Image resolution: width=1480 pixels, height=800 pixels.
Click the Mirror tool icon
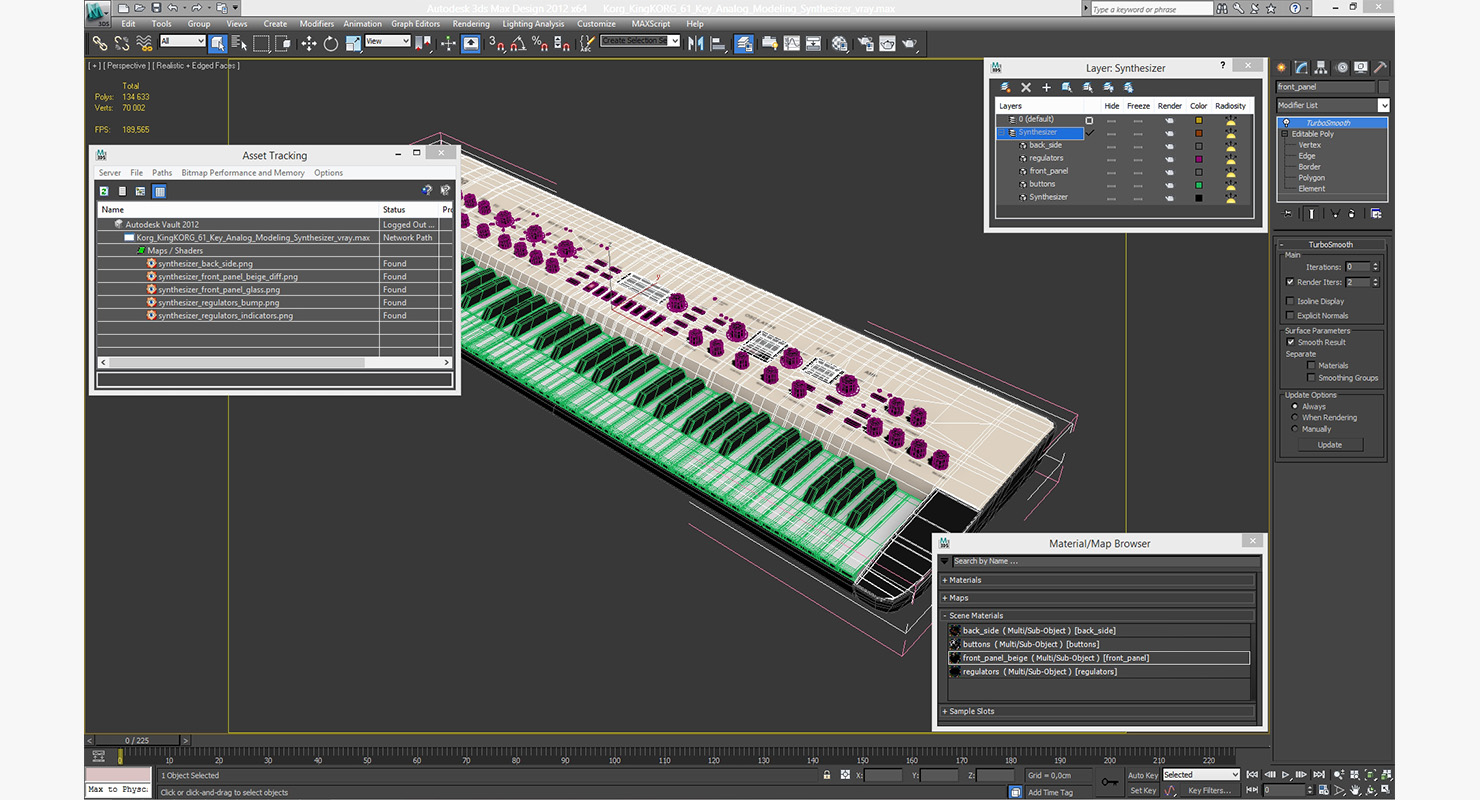point(696,43)
